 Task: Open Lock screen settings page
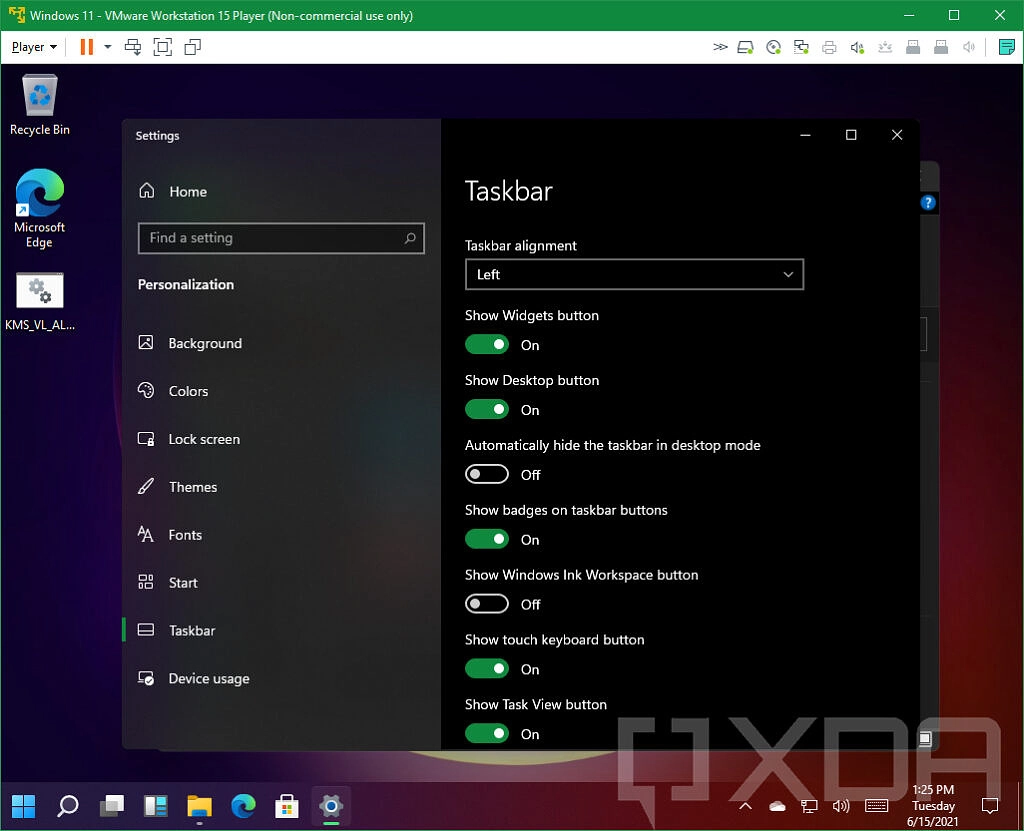coord(189,439)
